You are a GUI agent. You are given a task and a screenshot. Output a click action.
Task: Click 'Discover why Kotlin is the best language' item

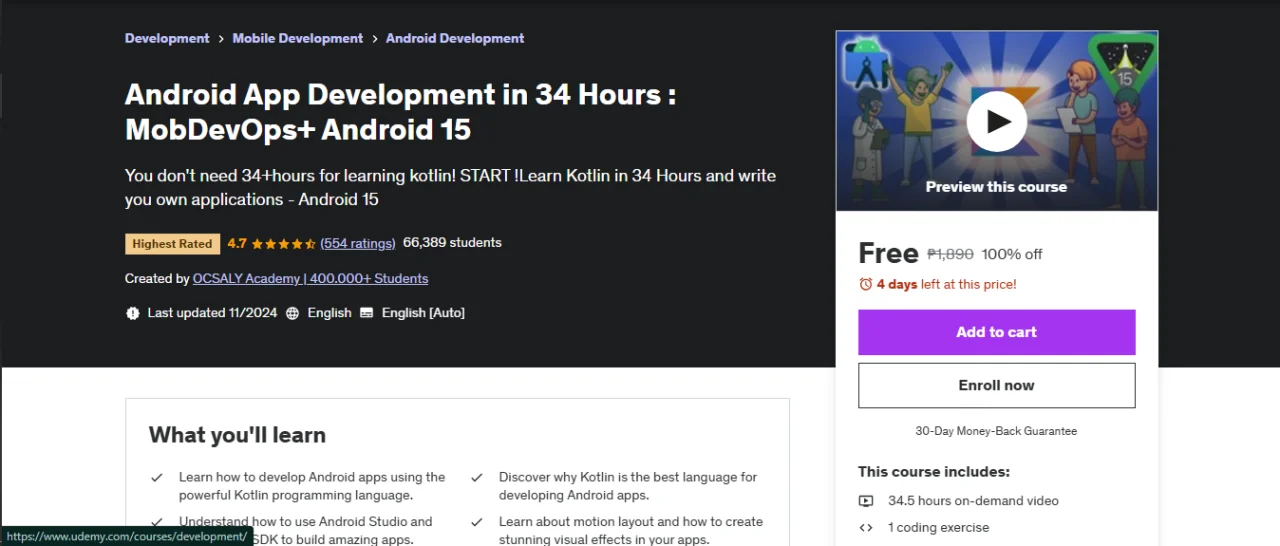[x=628, y=486]
